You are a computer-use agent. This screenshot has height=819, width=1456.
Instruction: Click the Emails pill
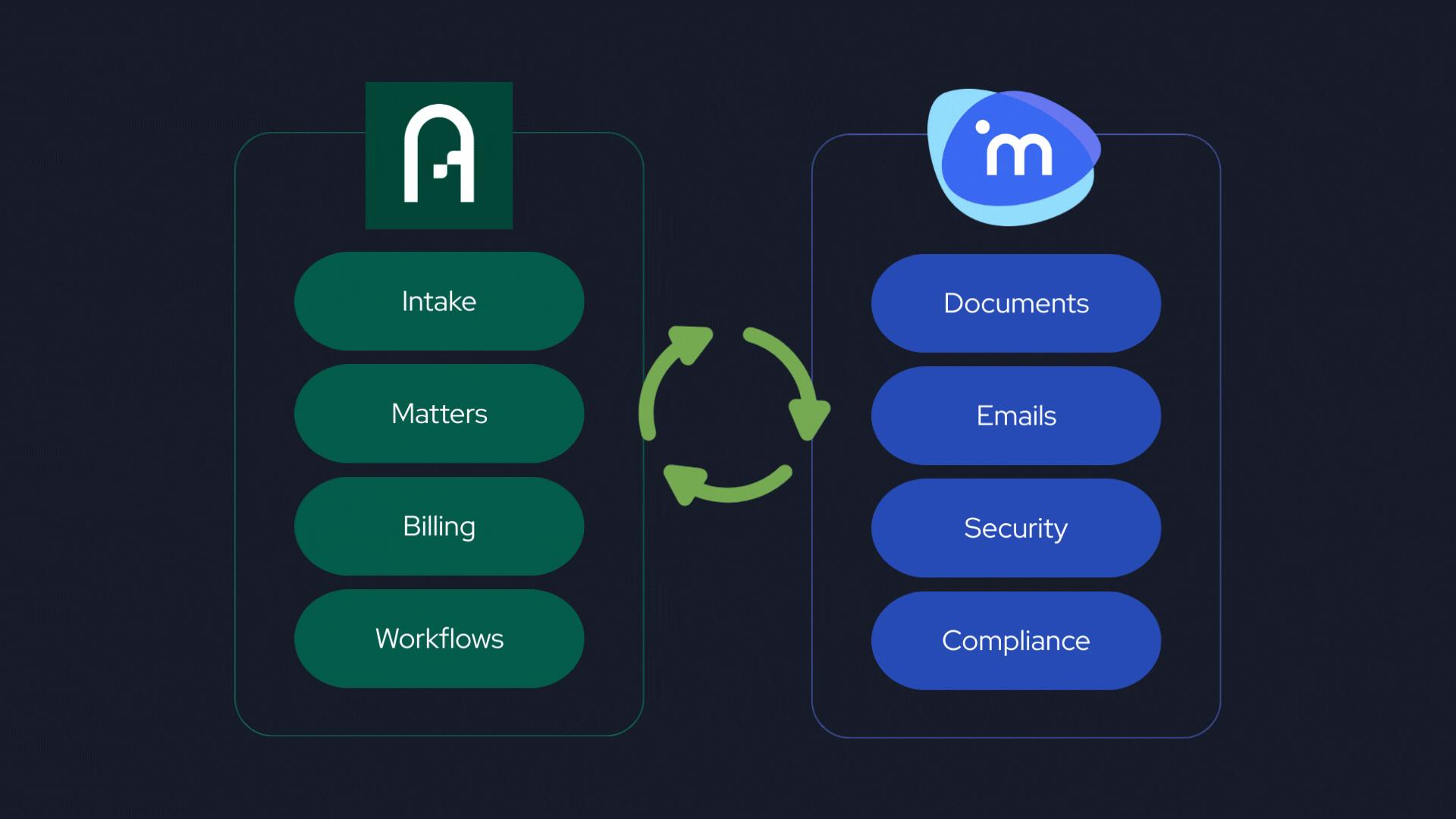pos(1016,416)
